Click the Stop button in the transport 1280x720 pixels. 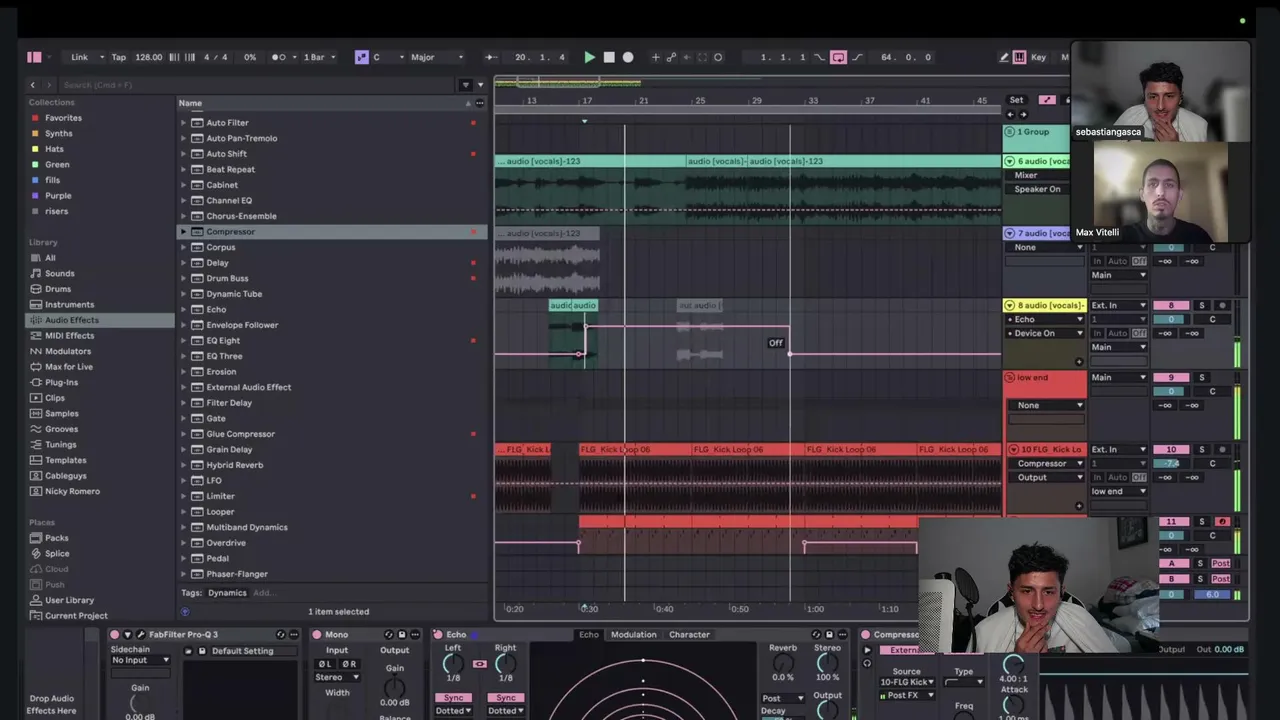pos(609,57)
